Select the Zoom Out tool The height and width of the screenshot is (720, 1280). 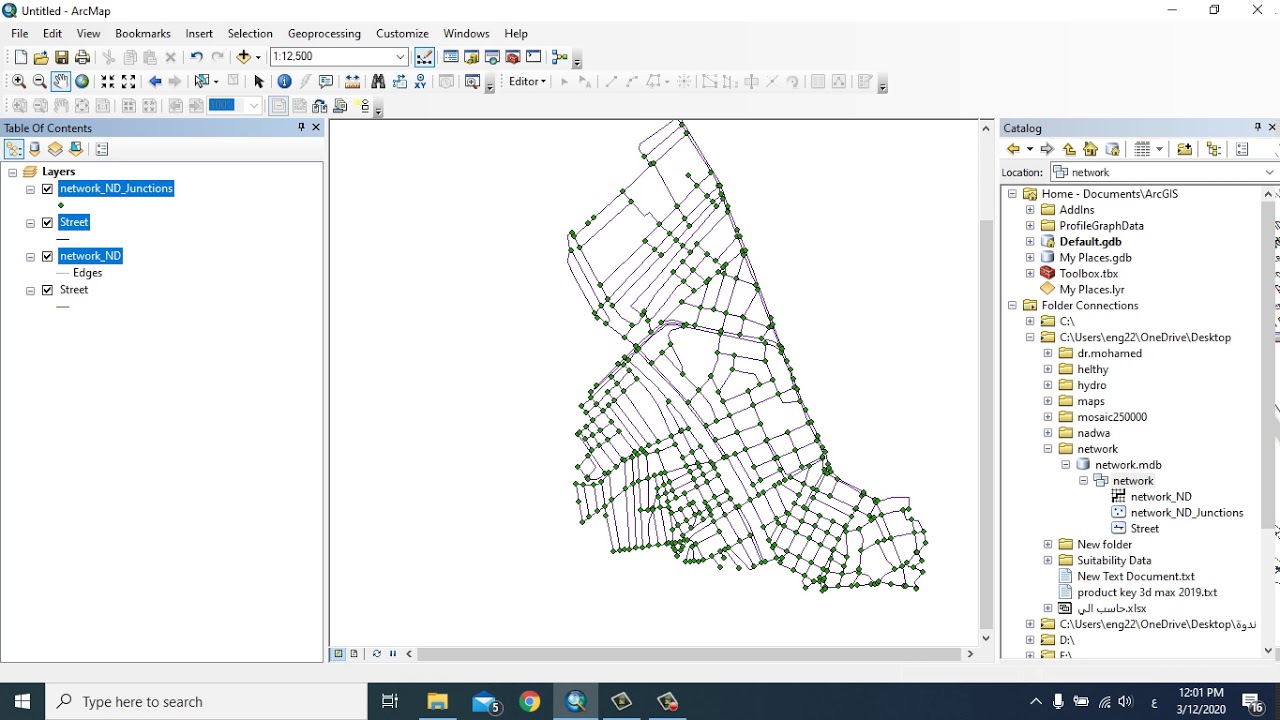(x=40, y=82)
